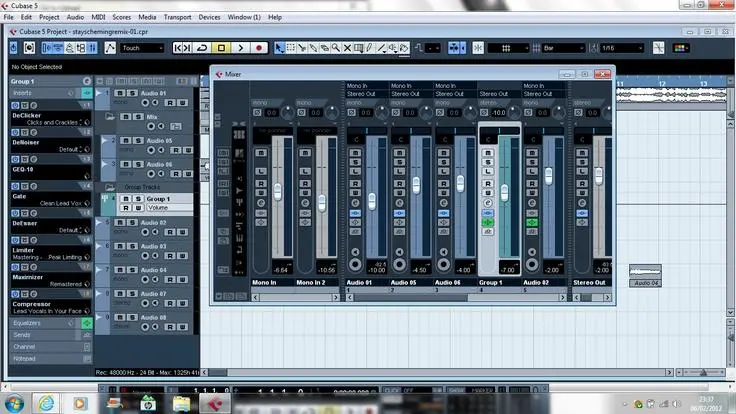736x414 pixels.
Task: Select the Erase tool in toolbar
Action: point(325,48)
